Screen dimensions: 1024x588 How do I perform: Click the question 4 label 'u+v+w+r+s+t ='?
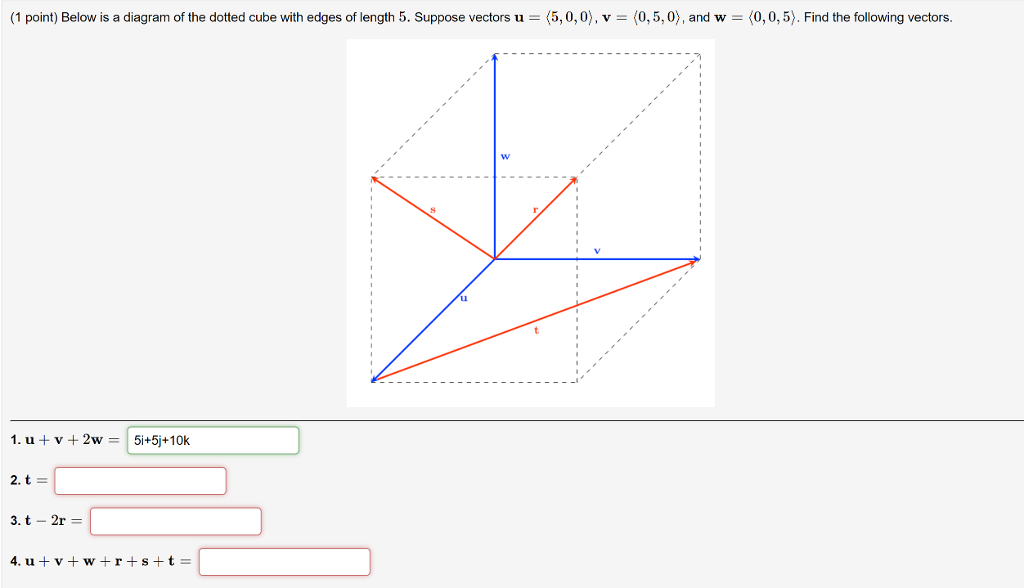point(101,561)
